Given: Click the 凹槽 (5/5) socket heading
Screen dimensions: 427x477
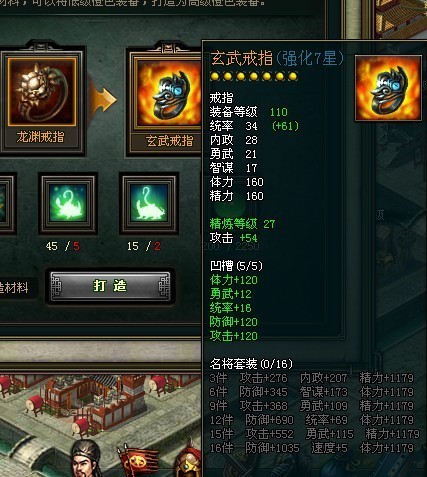Looking at the screenshot, I should coord(236,266).
